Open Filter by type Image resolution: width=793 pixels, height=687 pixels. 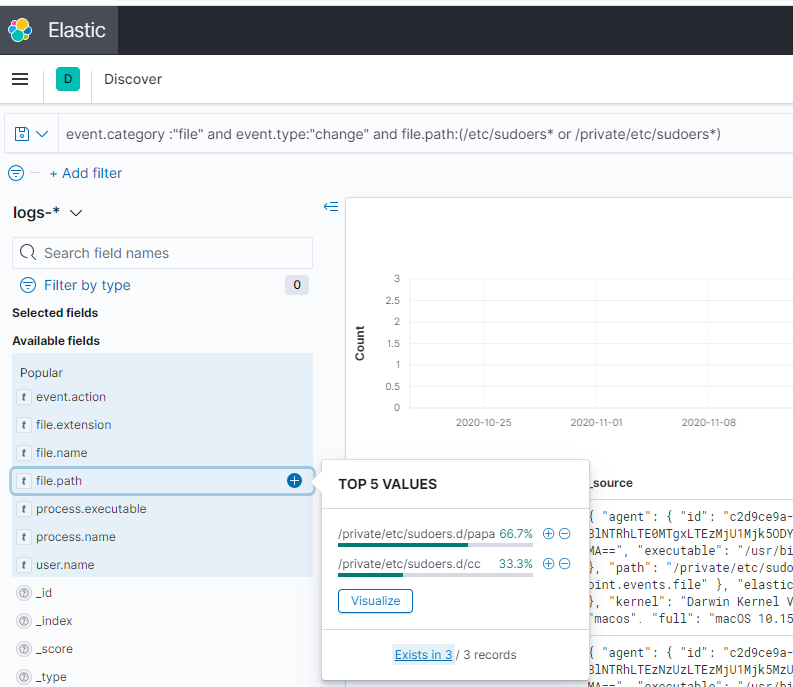tap(87, 285)
